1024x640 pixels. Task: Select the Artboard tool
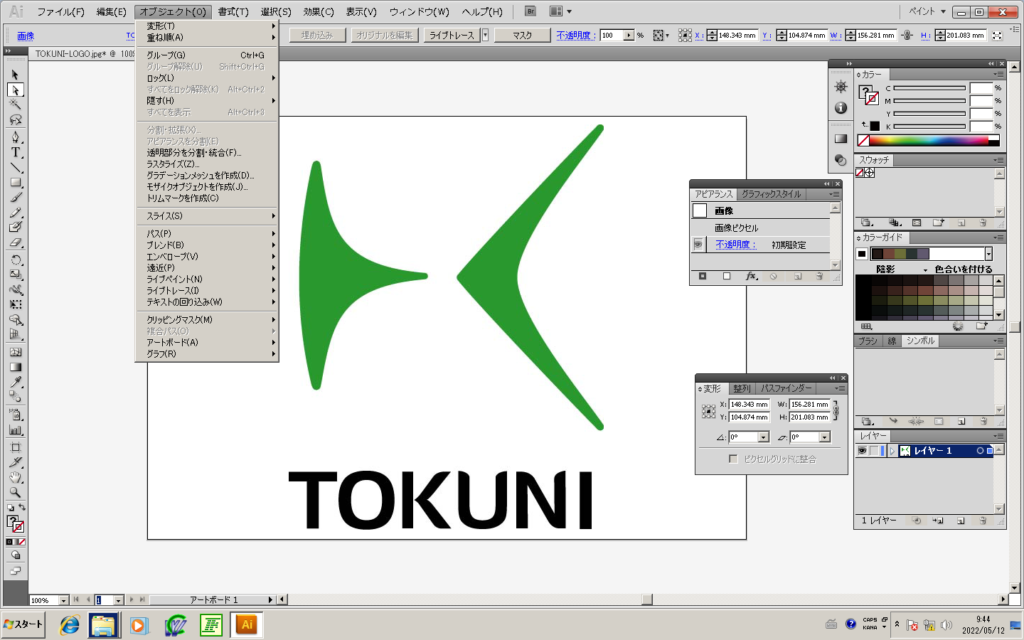(15, 448)
